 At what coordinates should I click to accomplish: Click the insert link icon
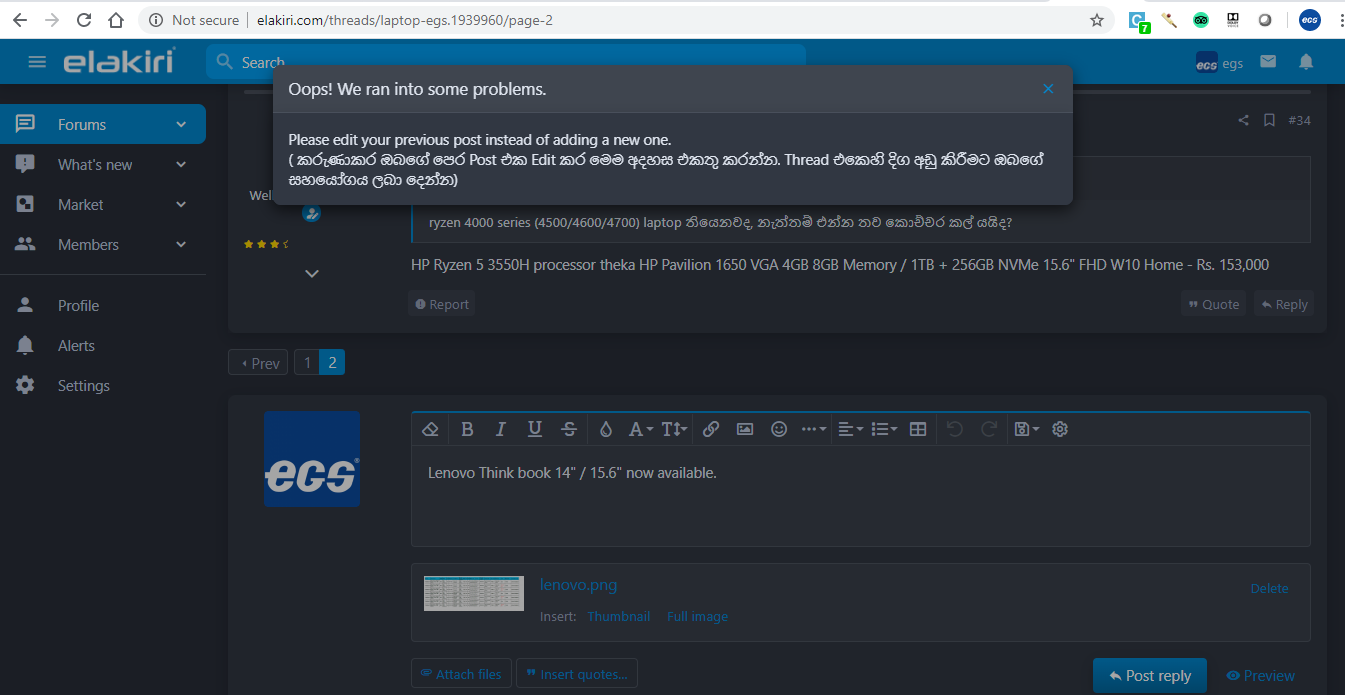pyautogui.click(x=711, y=429)
